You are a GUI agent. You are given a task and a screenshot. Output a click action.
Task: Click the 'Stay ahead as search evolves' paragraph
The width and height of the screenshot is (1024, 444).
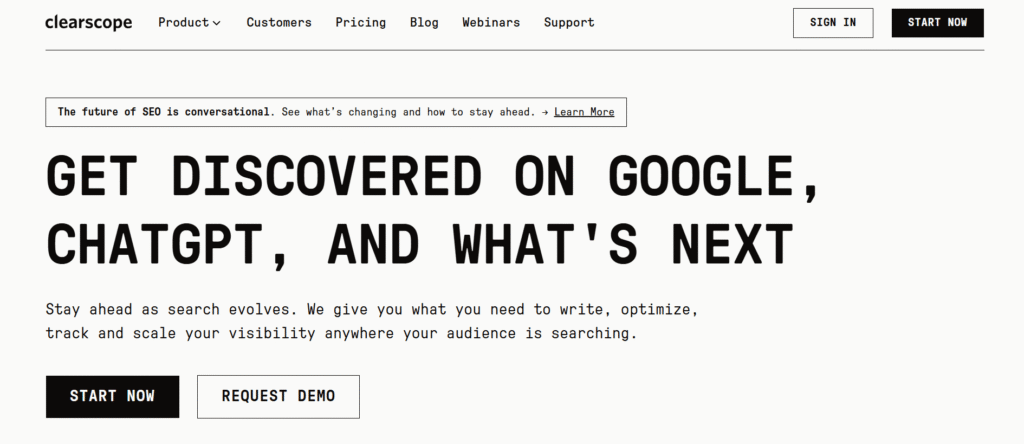(x=340, y=321)
